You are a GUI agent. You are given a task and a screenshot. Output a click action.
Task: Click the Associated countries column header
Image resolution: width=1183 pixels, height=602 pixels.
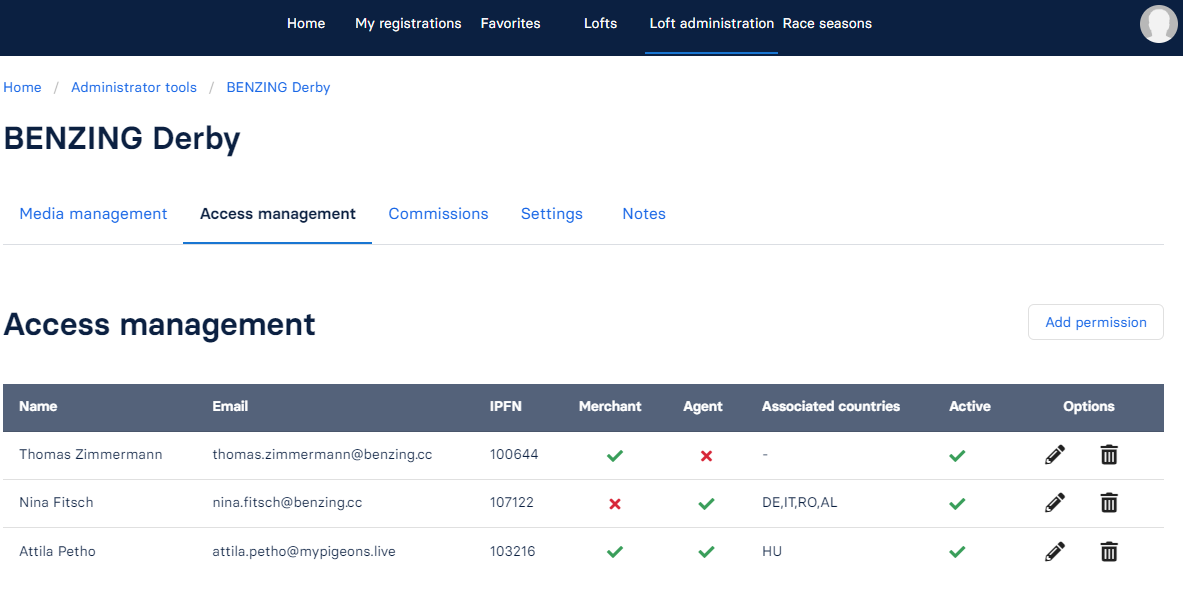[x=831, y=407]
